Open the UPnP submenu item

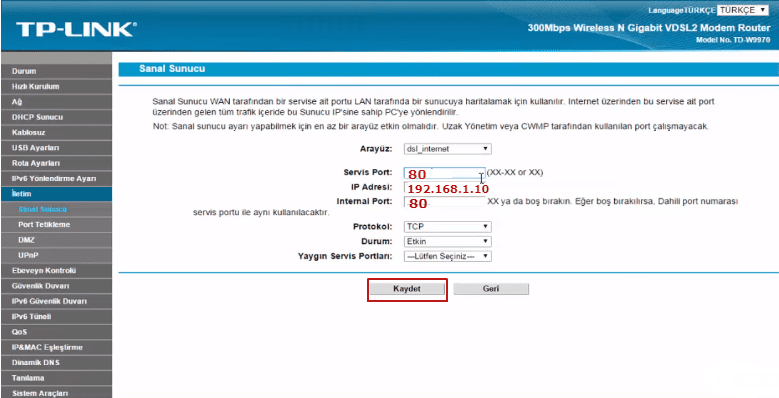click(28, 255)
